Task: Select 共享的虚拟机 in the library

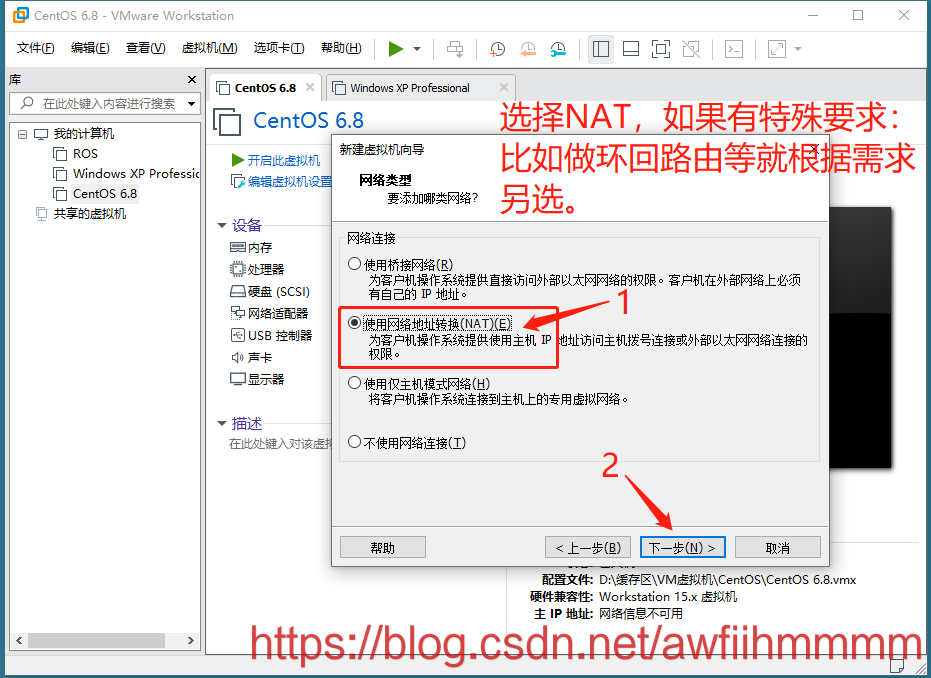Action: point(89,214)
